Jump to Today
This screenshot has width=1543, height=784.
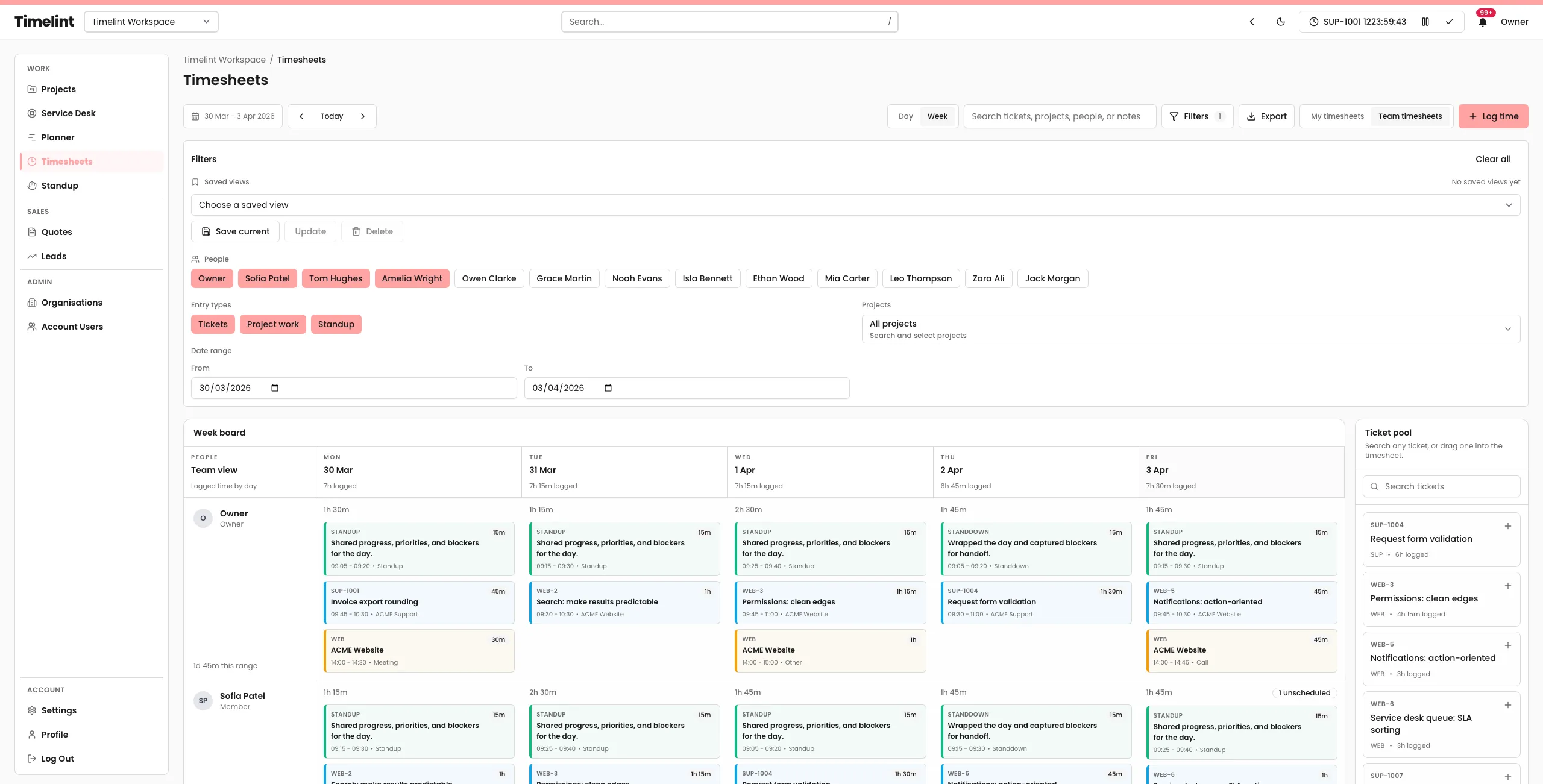(332, 116)
